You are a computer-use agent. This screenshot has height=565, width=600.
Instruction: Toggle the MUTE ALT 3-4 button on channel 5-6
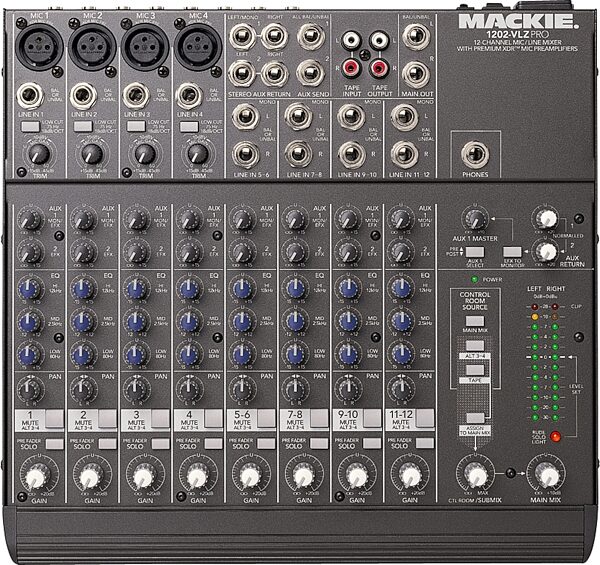tap(266, 418)
